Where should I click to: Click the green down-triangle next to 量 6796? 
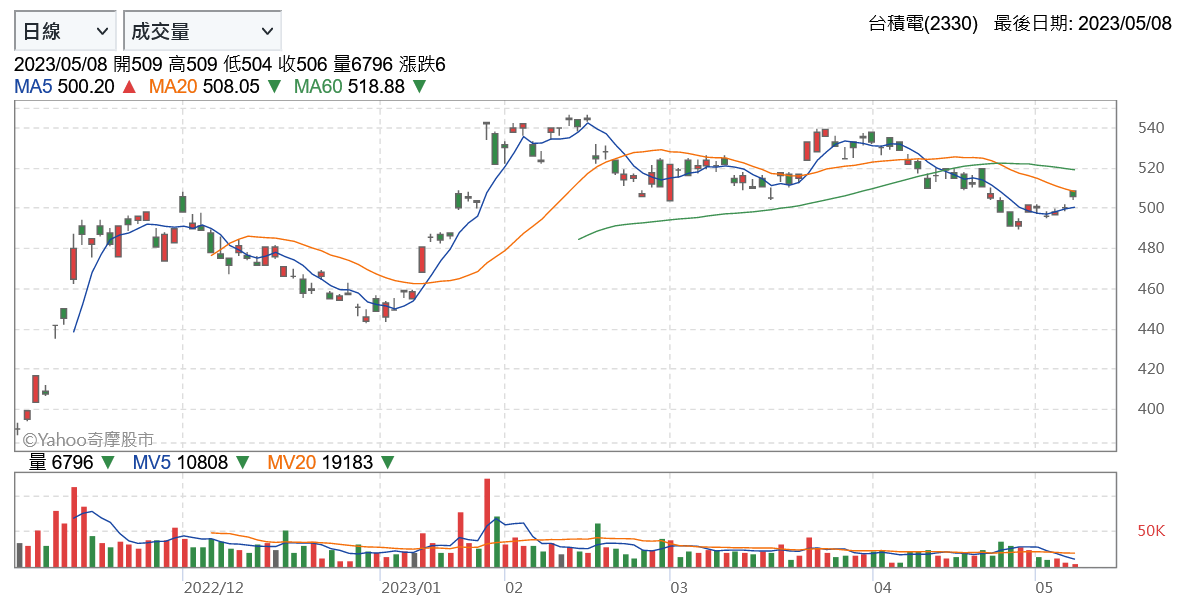108,462
